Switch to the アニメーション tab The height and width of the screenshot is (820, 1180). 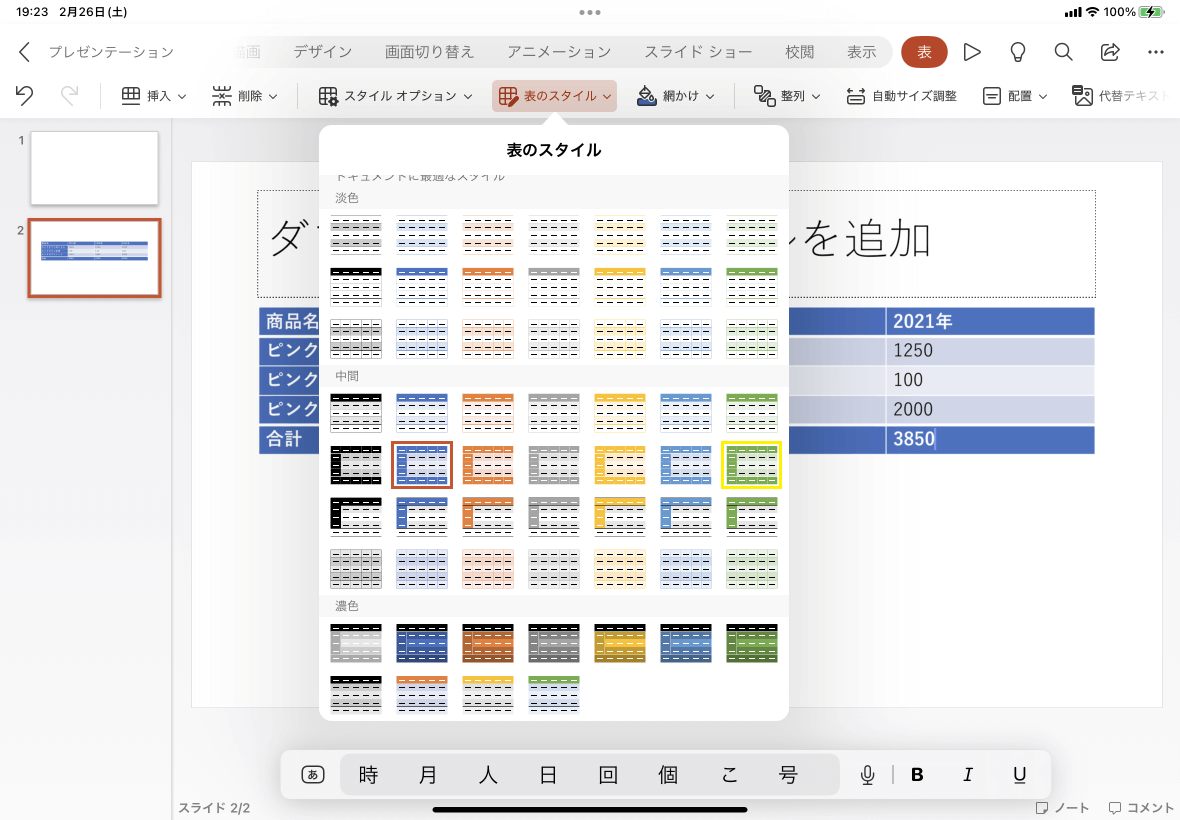click(x=559, y=52)
